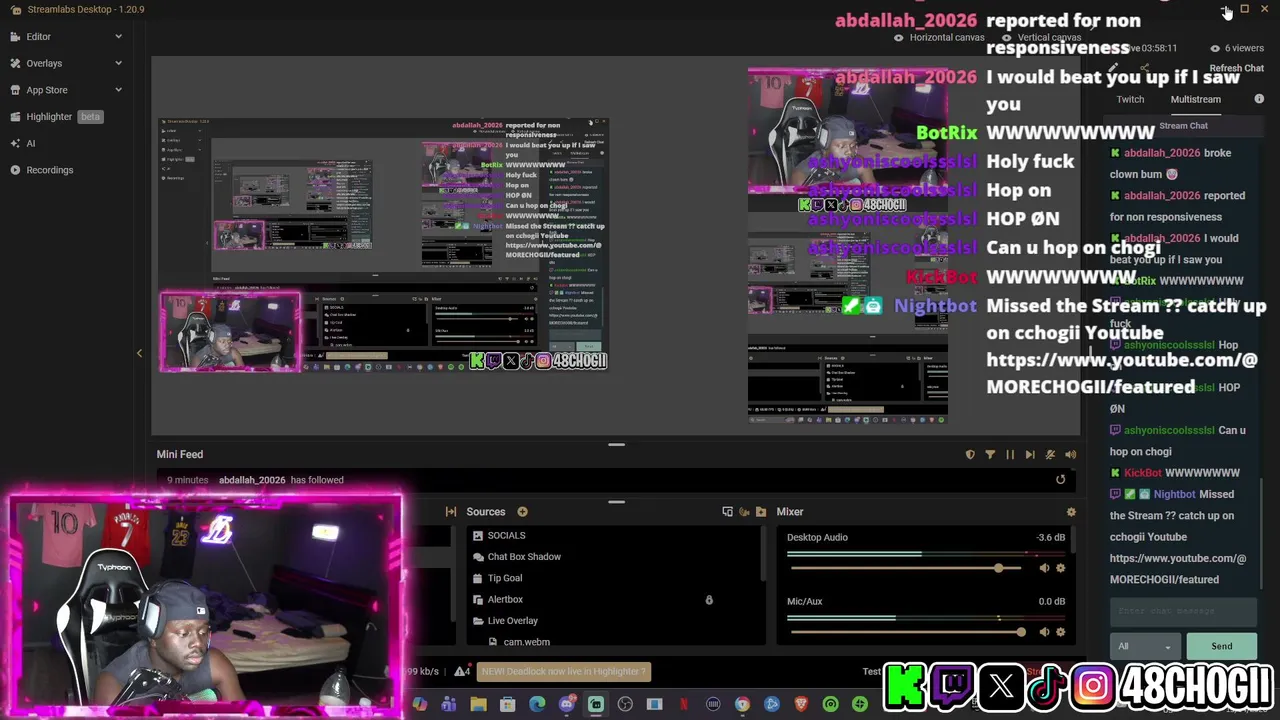Toggle Vertical canvas visibility eye
Viewport: 1280px width, 720px height.
[1006, 38]
